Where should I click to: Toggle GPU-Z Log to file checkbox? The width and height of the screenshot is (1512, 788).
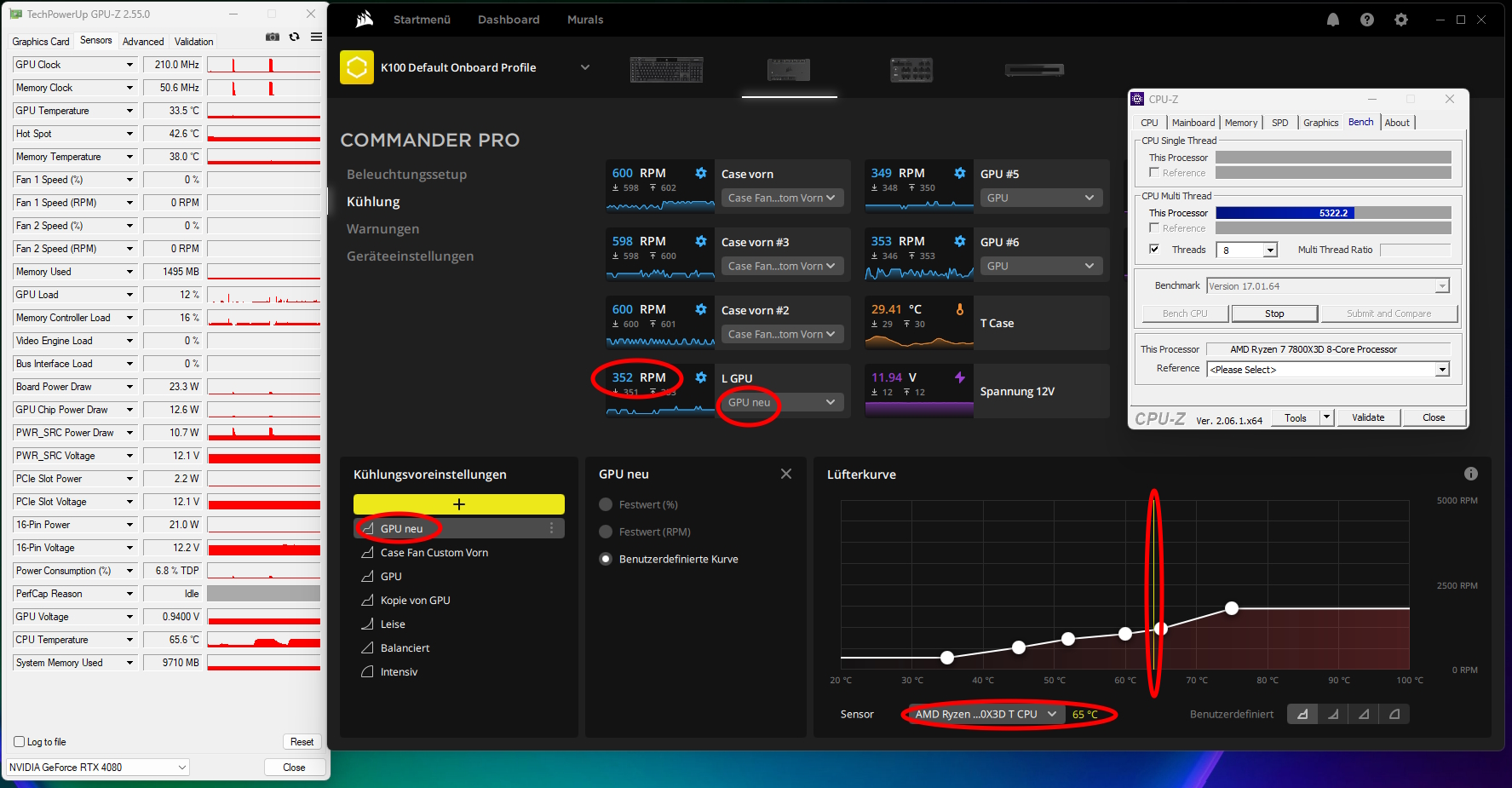point(20,742)
